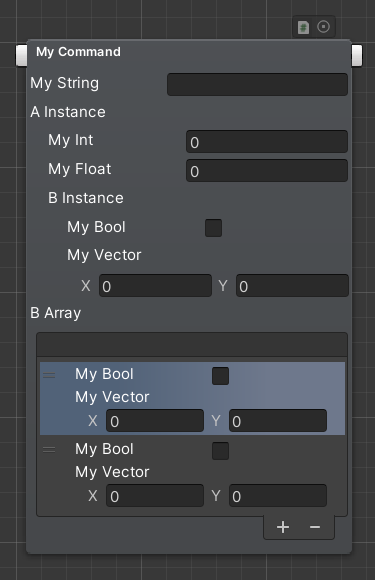Click the A Instance label

pos(68,112)
